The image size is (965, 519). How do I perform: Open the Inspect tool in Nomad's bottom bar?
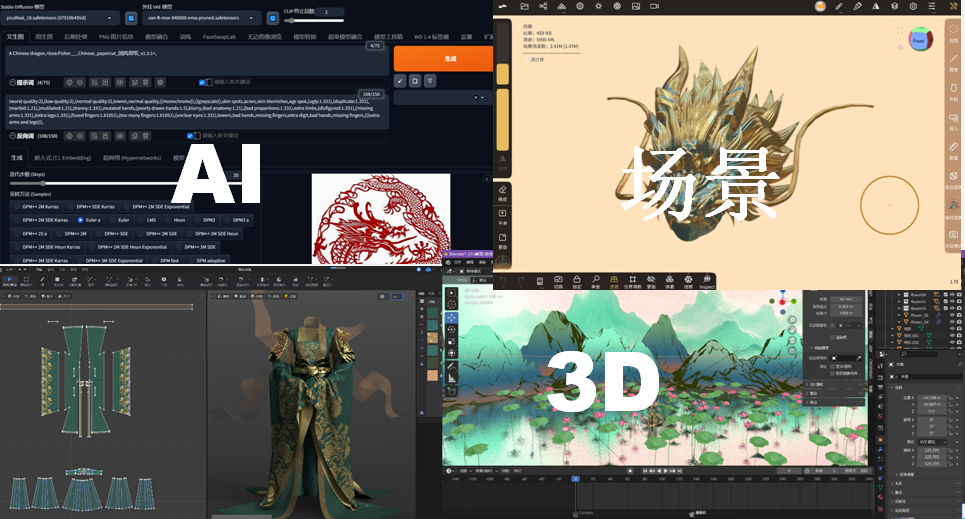click(705, 280)
